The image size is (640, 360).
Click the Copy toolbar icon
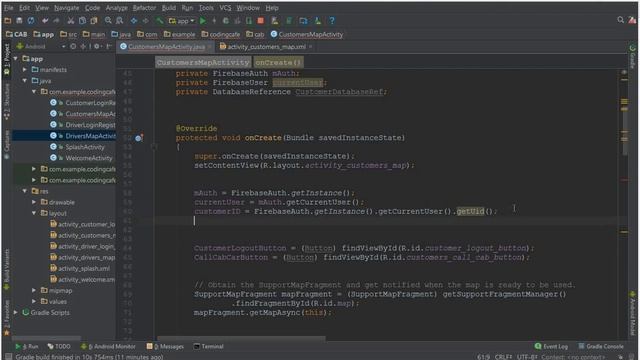pyautogui.click(x=82, y=20)
